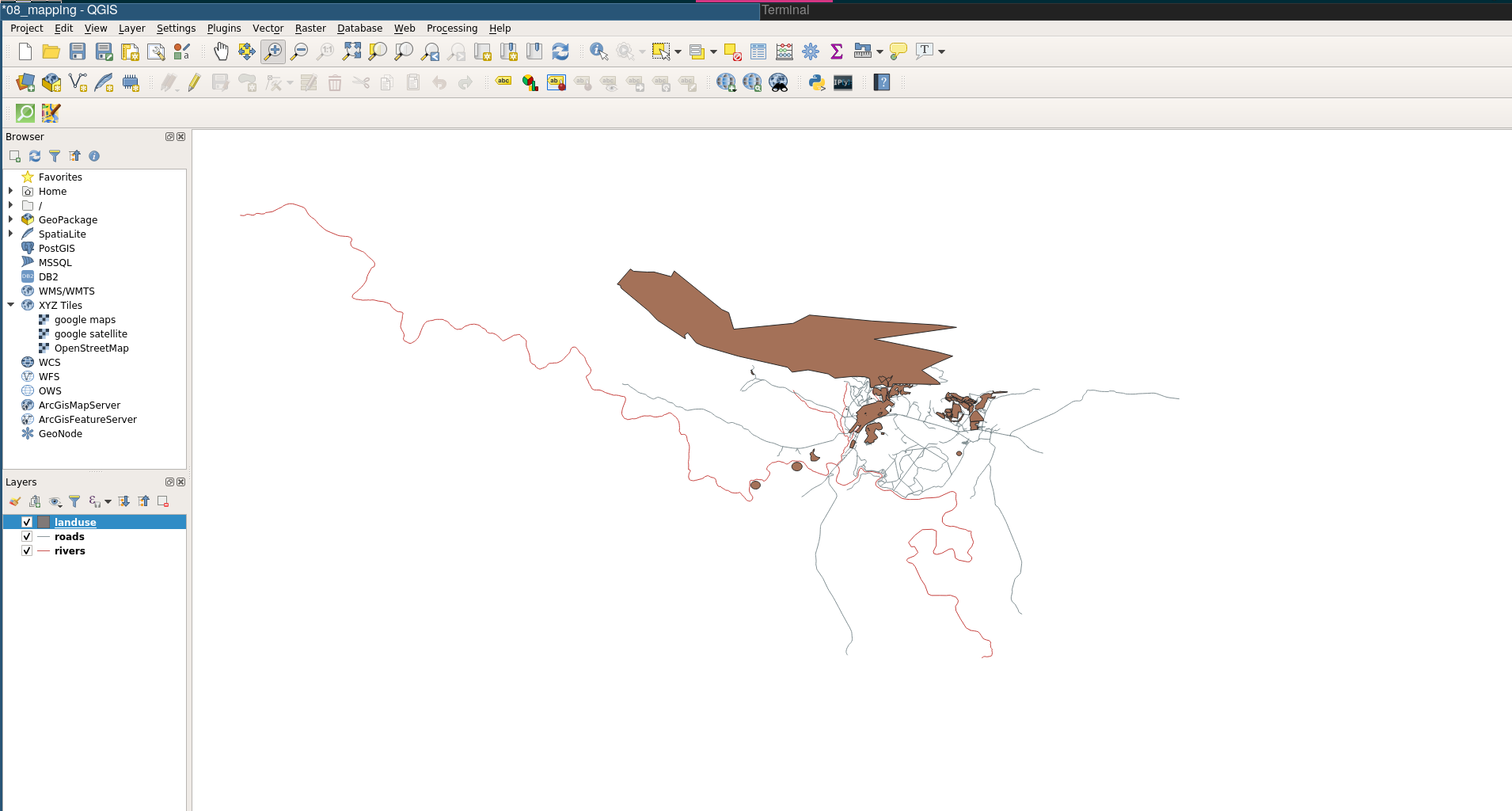1512x811 pixels.
Task: Click the Zoom Out magnifier icon
Action: tap(299, 51)
